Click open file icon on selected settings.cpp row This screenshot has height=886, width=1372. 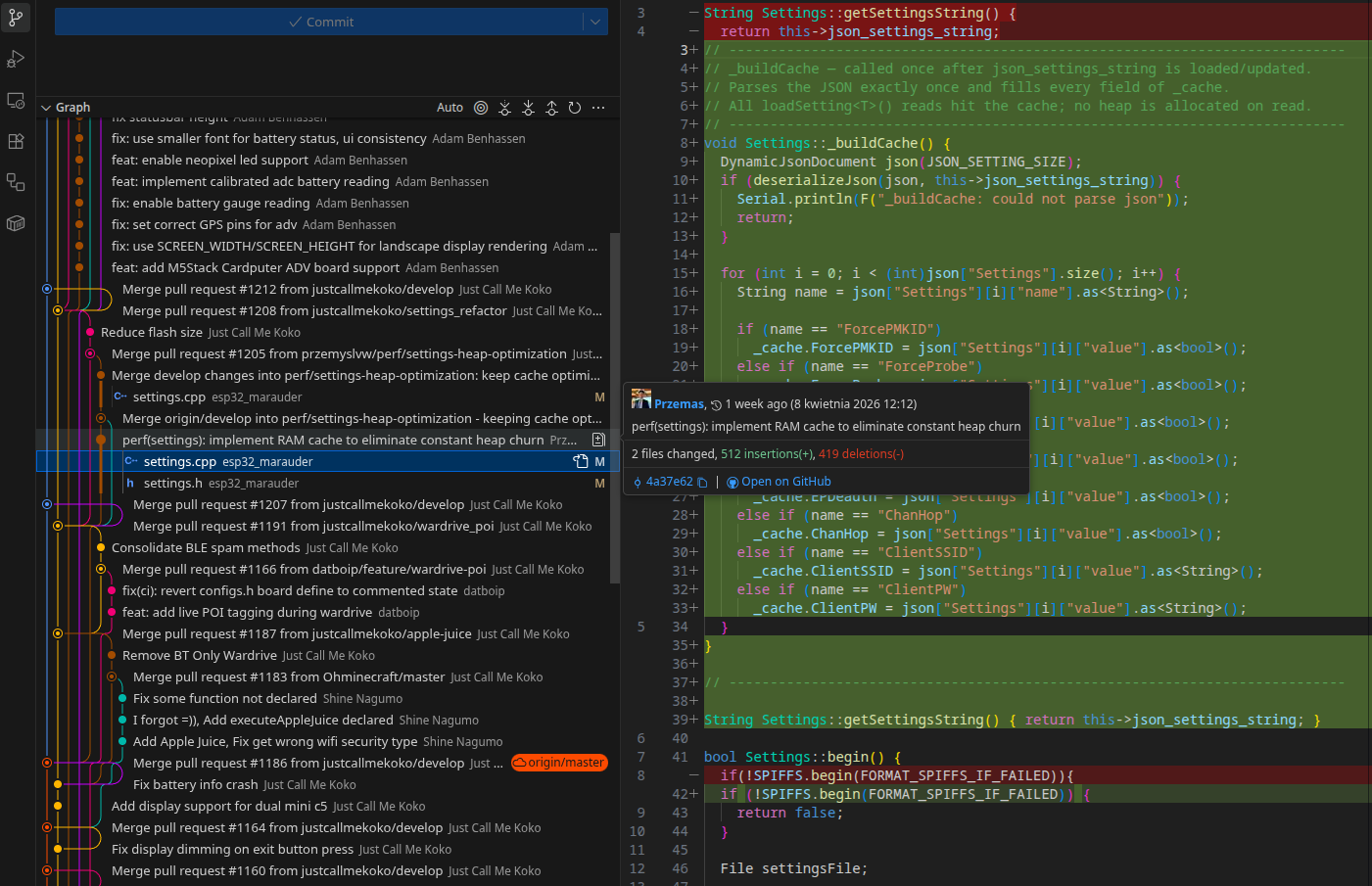[581, 462]
